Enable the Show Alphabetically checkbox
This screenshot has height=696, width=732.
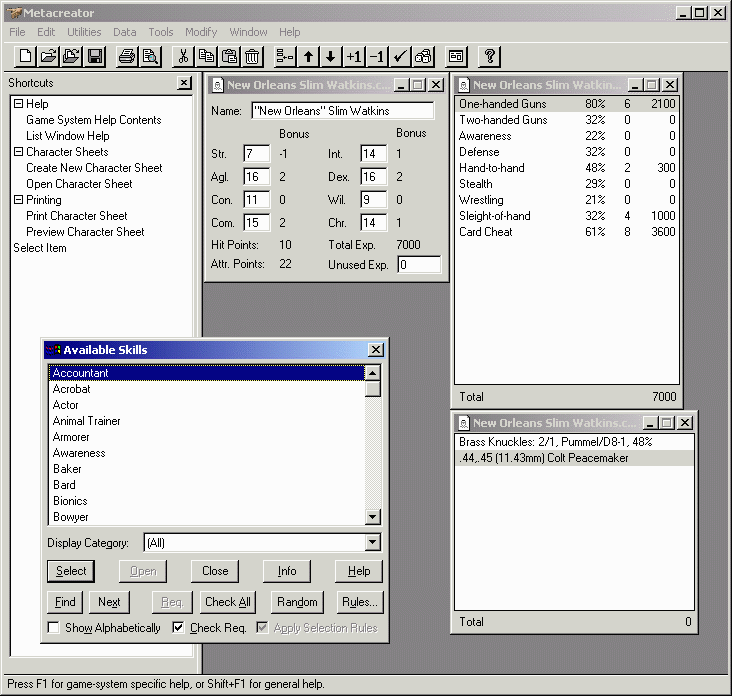coord(54,628)
